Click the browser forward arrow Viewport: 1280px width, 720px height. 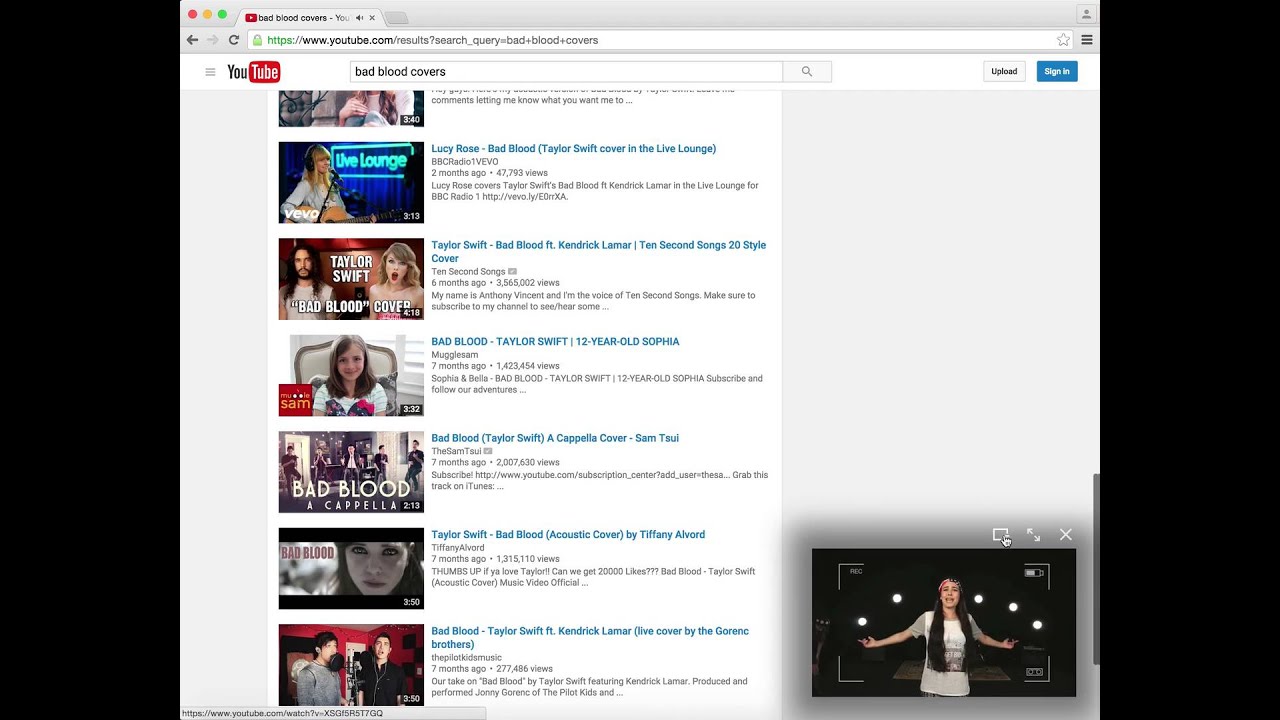212,40
